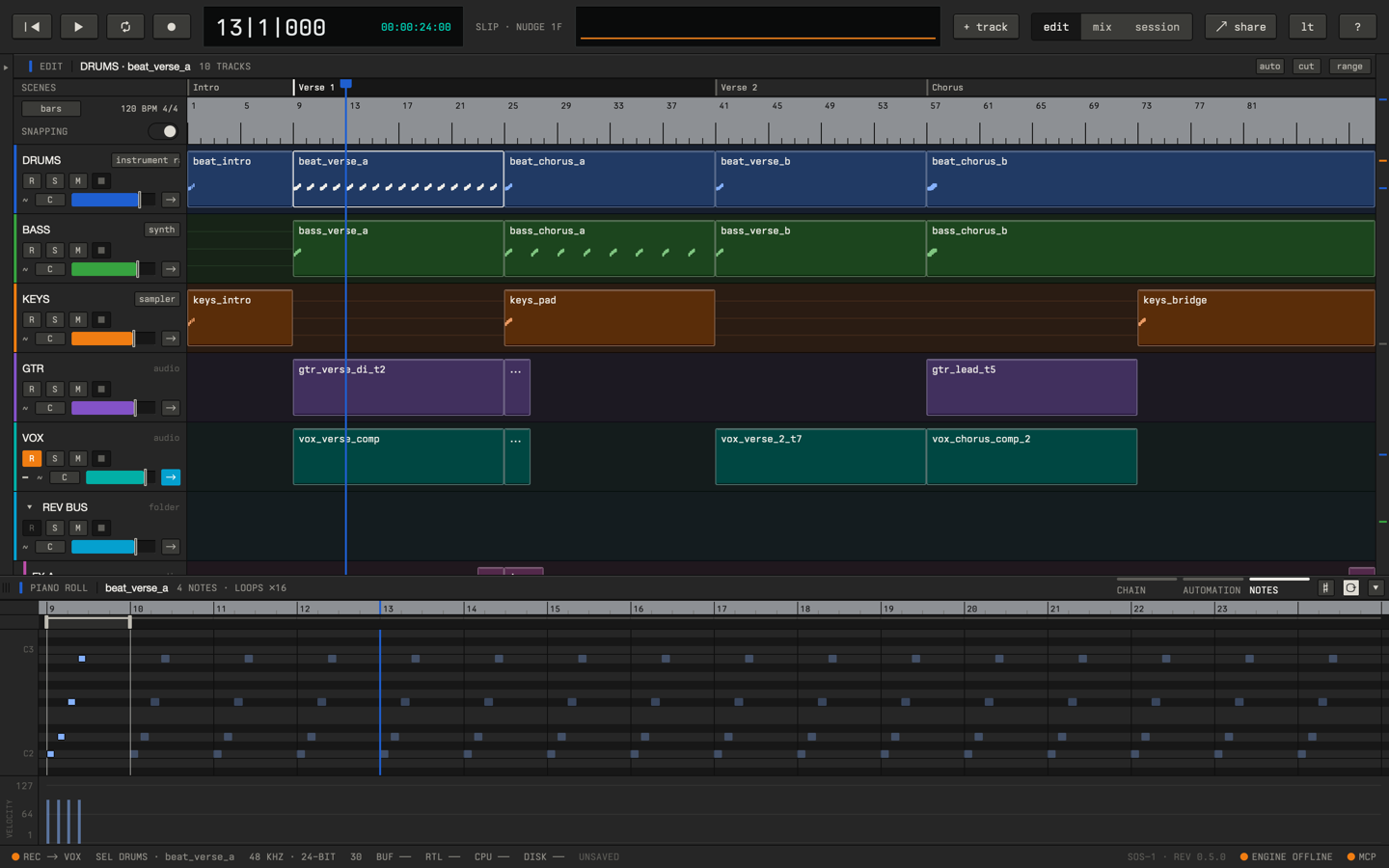This screenshot has width=1389, height=868.
Task: Disarm record on the VOX track
Action: click(x=32, y=458)
